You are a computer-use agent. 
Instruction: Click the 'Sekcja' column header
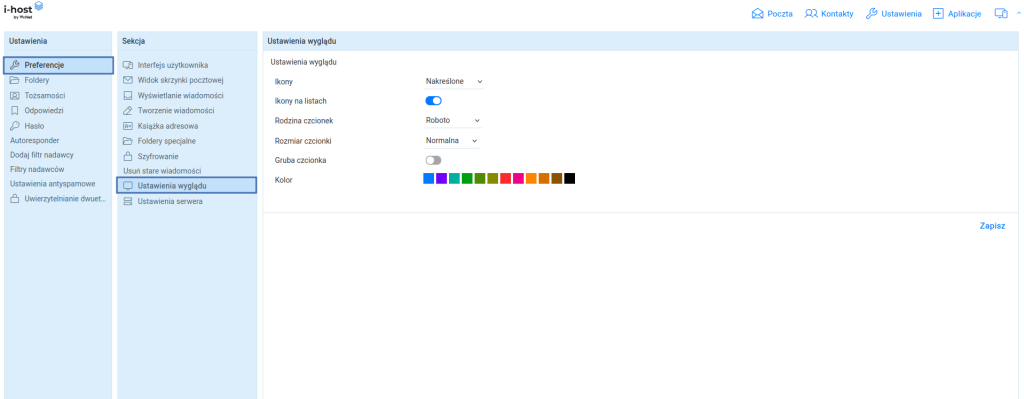coord(133,41)
